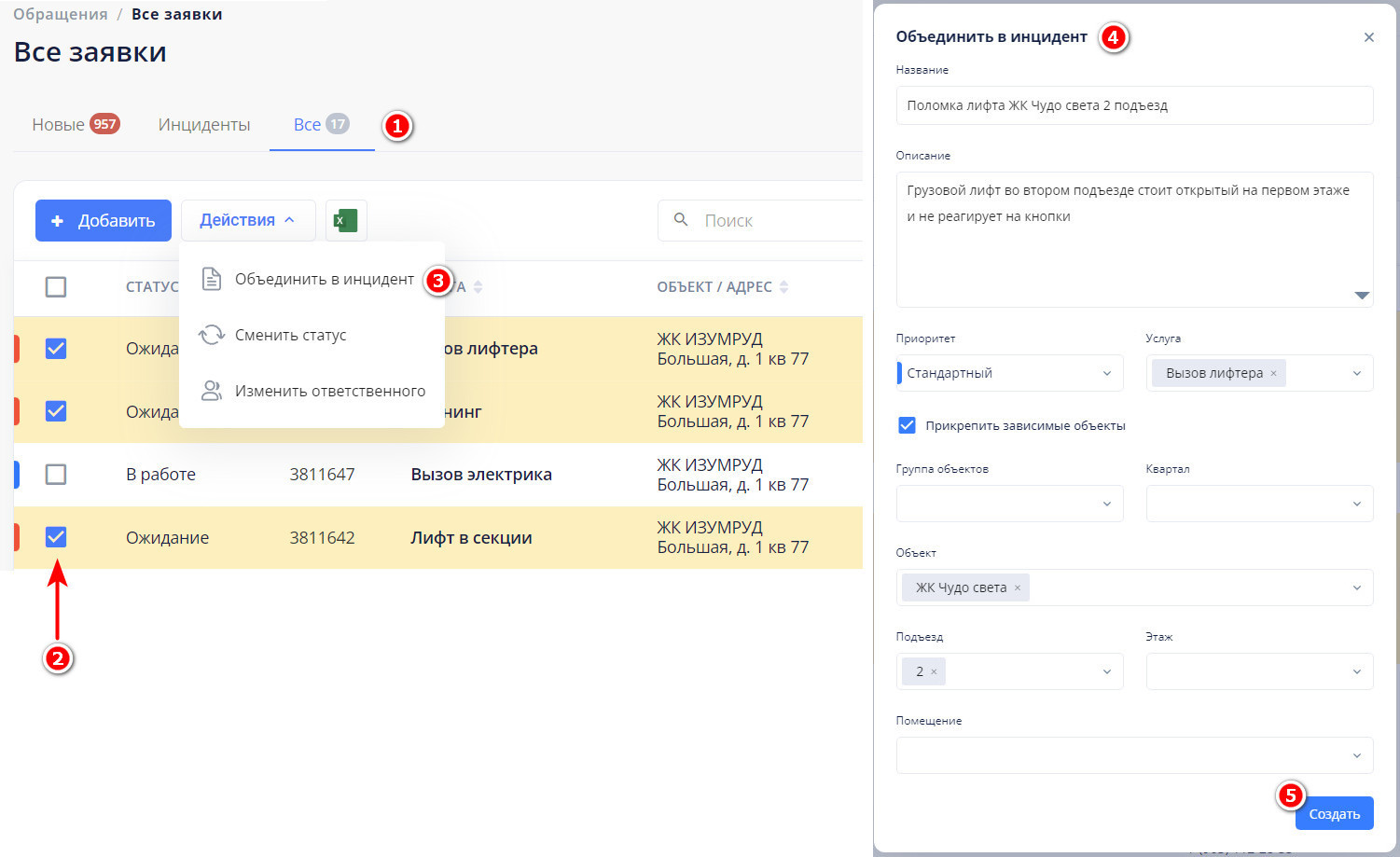1400x857 pixels.
Task: Click В работе status cell
Action: (160, 475)
